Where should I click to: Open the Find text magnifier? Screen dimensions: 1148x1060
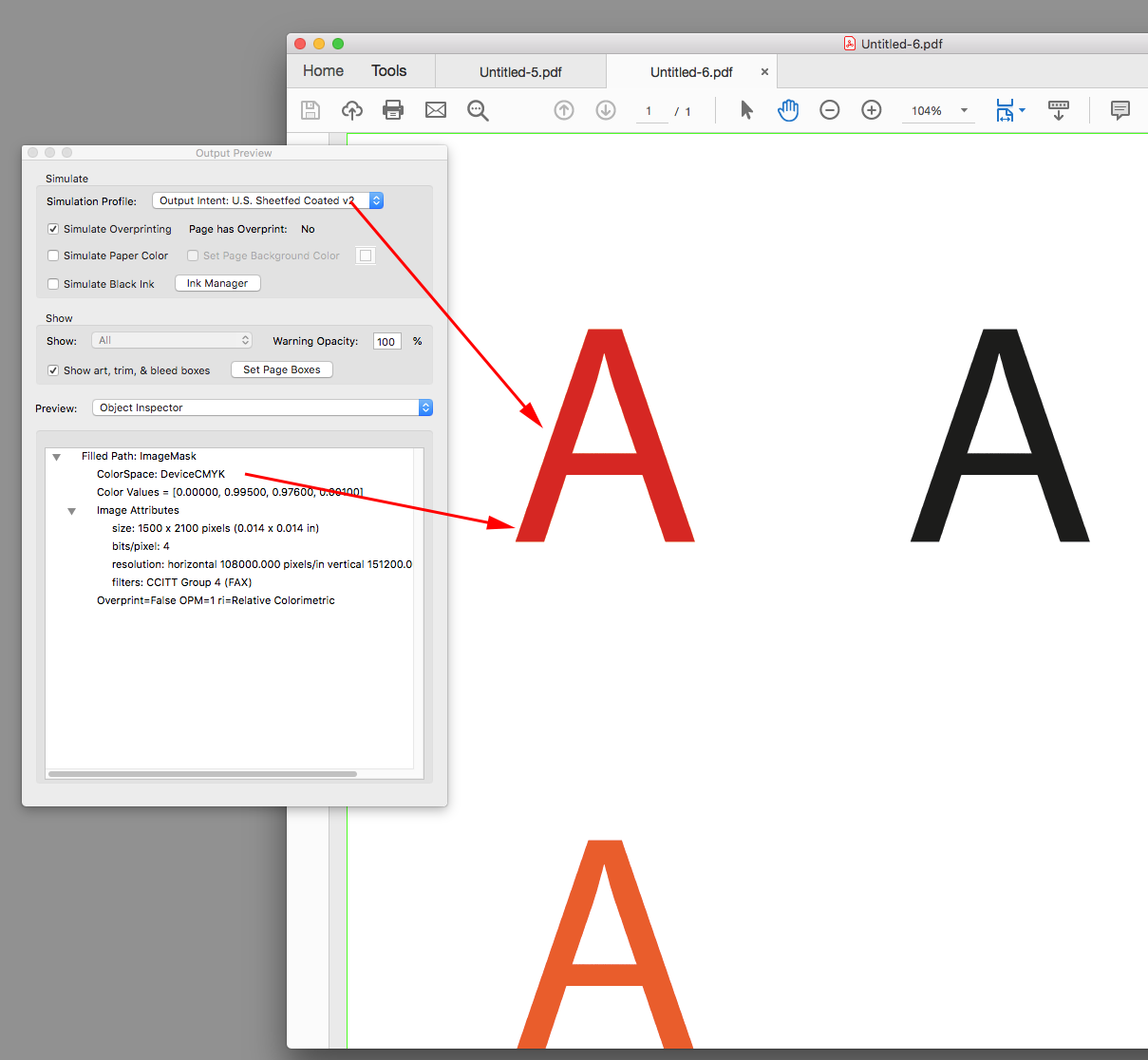pos(478,110)
